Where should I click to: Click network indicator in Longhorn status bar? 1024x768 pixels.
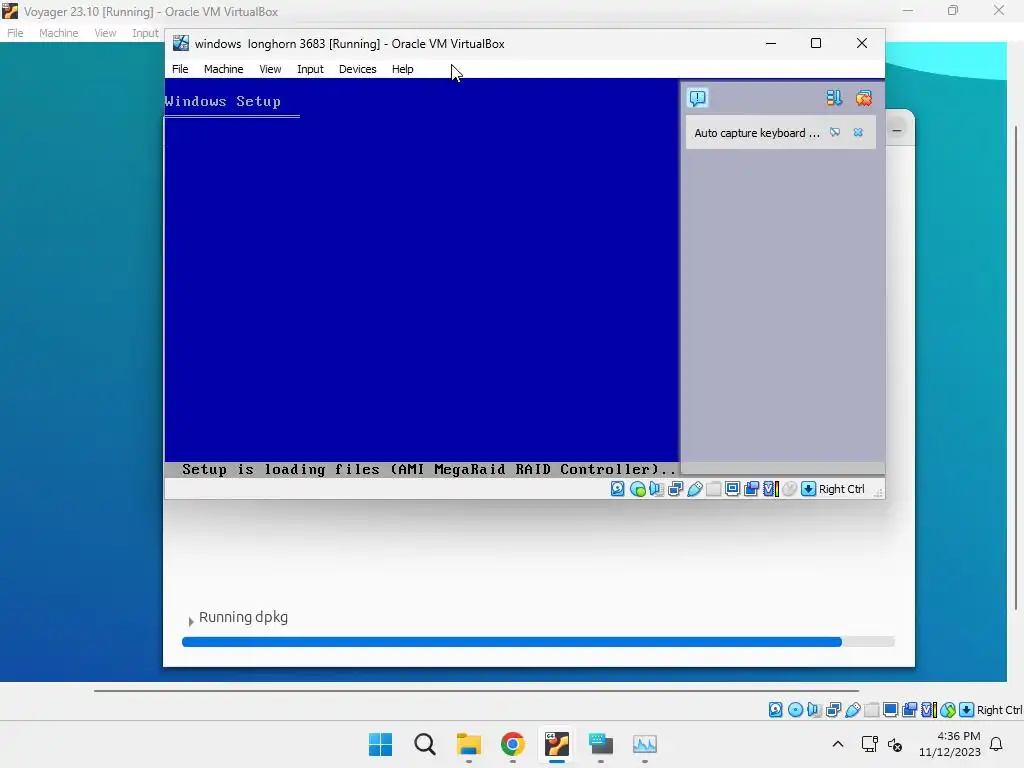tap(675, 489)
